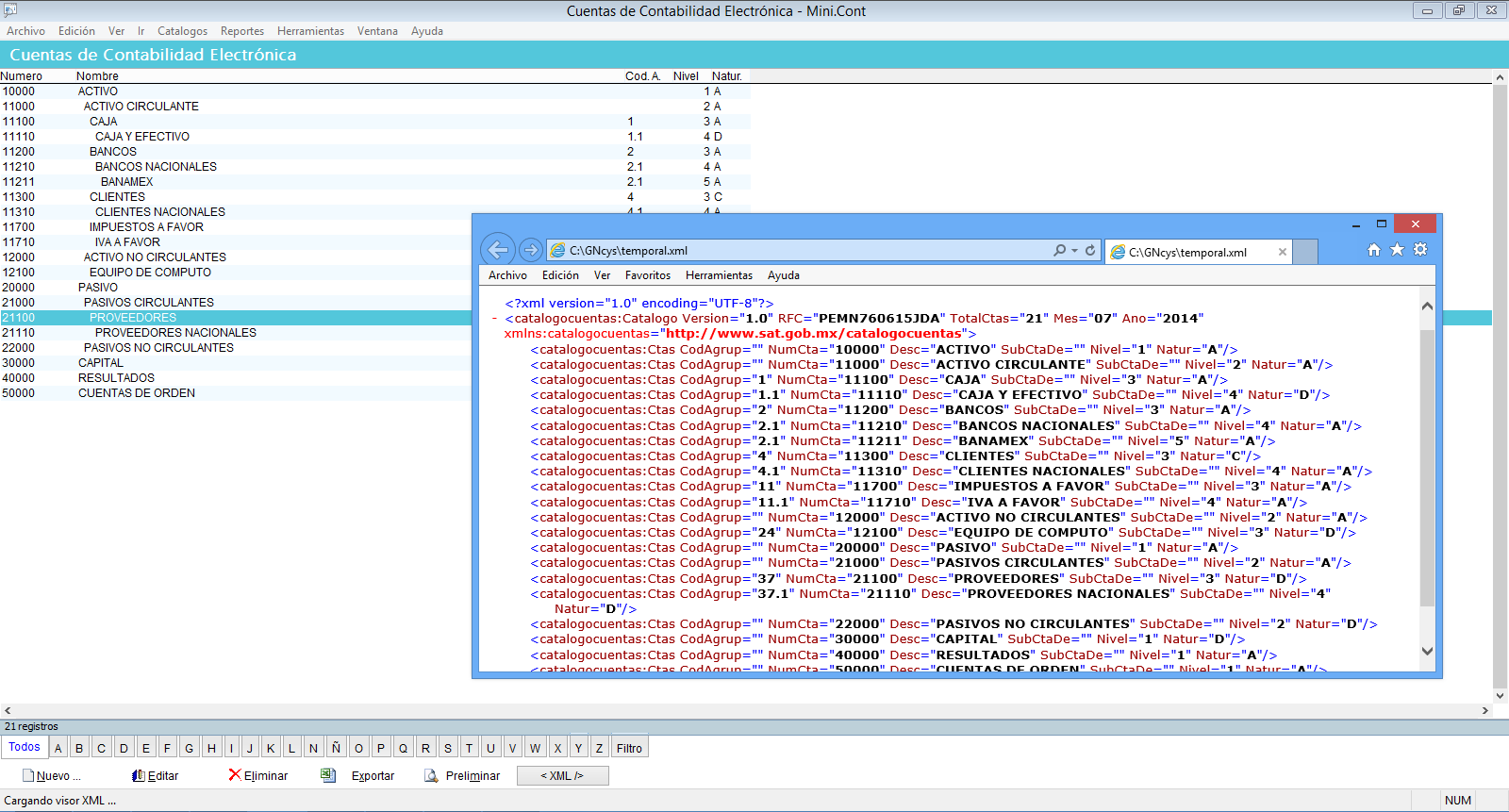Refresh the temporal.xml page
This screenshot has width=1509, height=812.
point(1090,250)
